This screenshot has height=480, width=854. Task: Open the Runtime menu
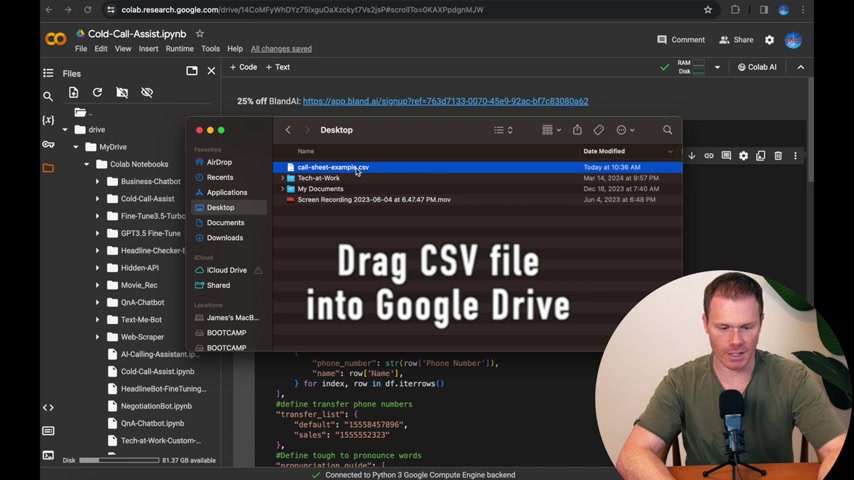pos(179,48)
